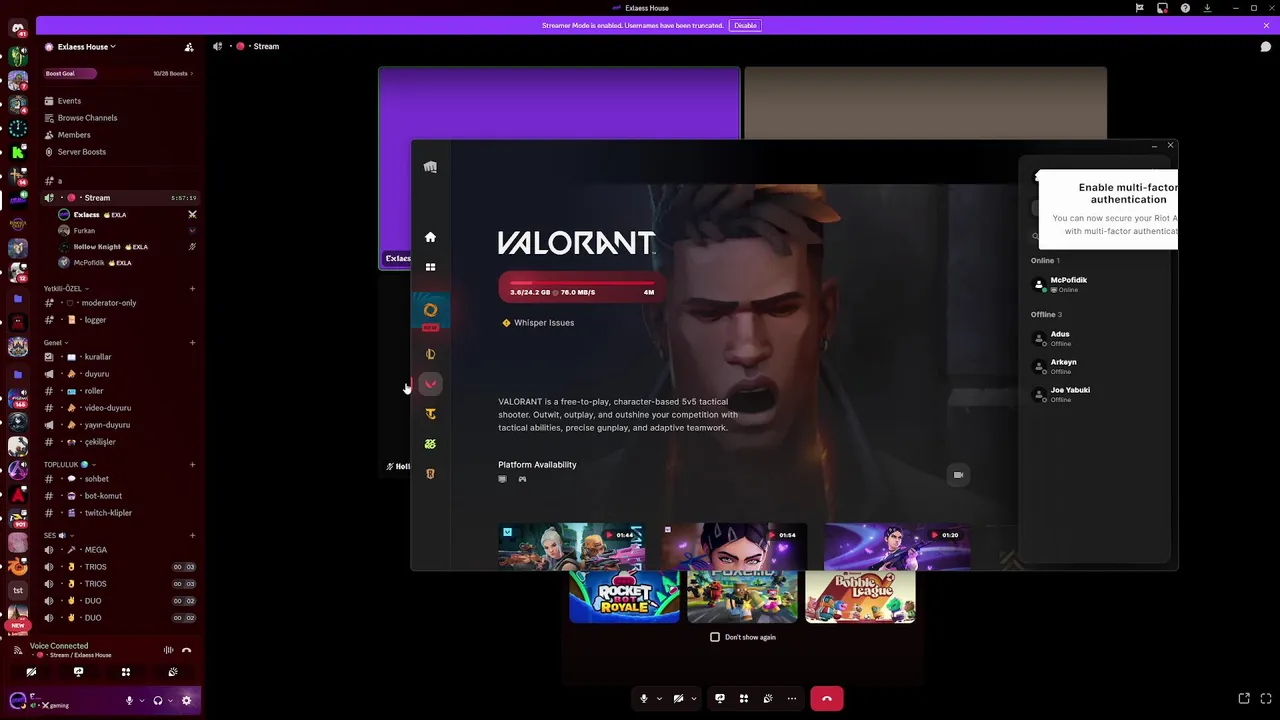The height and width of the screenshot is (720, 1280).
Task: Mute microphone in user panel
Action: [x=129, y=700]
